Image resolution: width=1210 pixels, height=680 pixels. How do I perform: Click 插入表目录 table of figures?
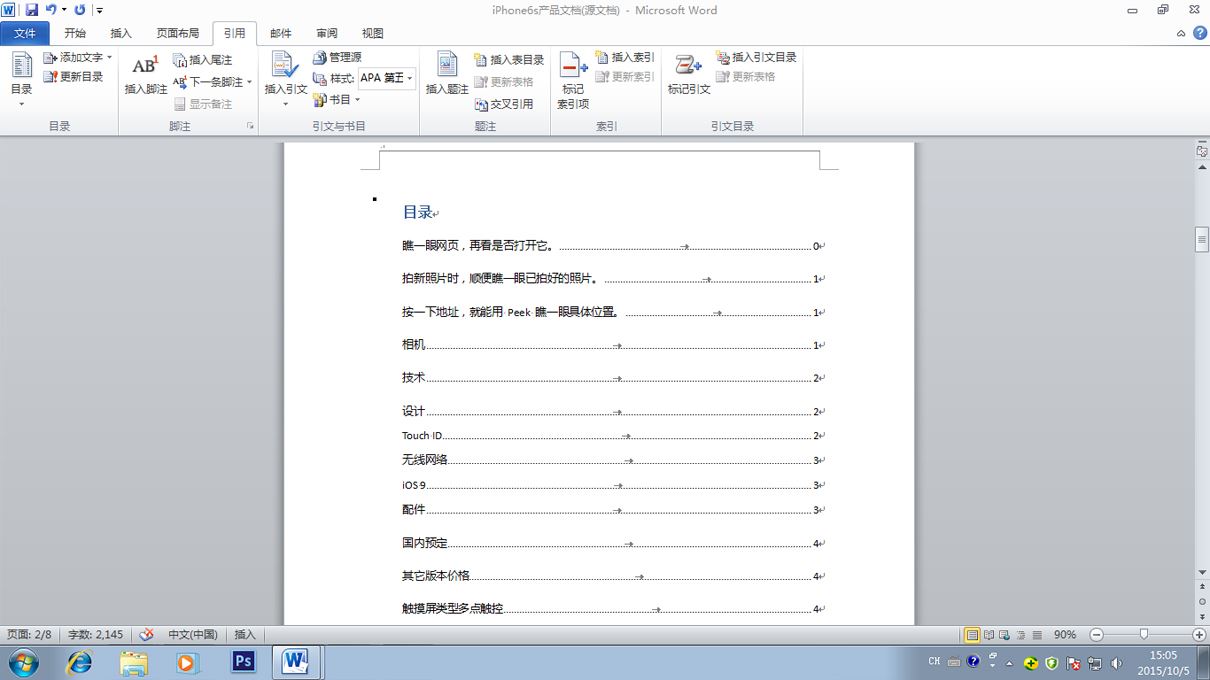coord(510,60)
